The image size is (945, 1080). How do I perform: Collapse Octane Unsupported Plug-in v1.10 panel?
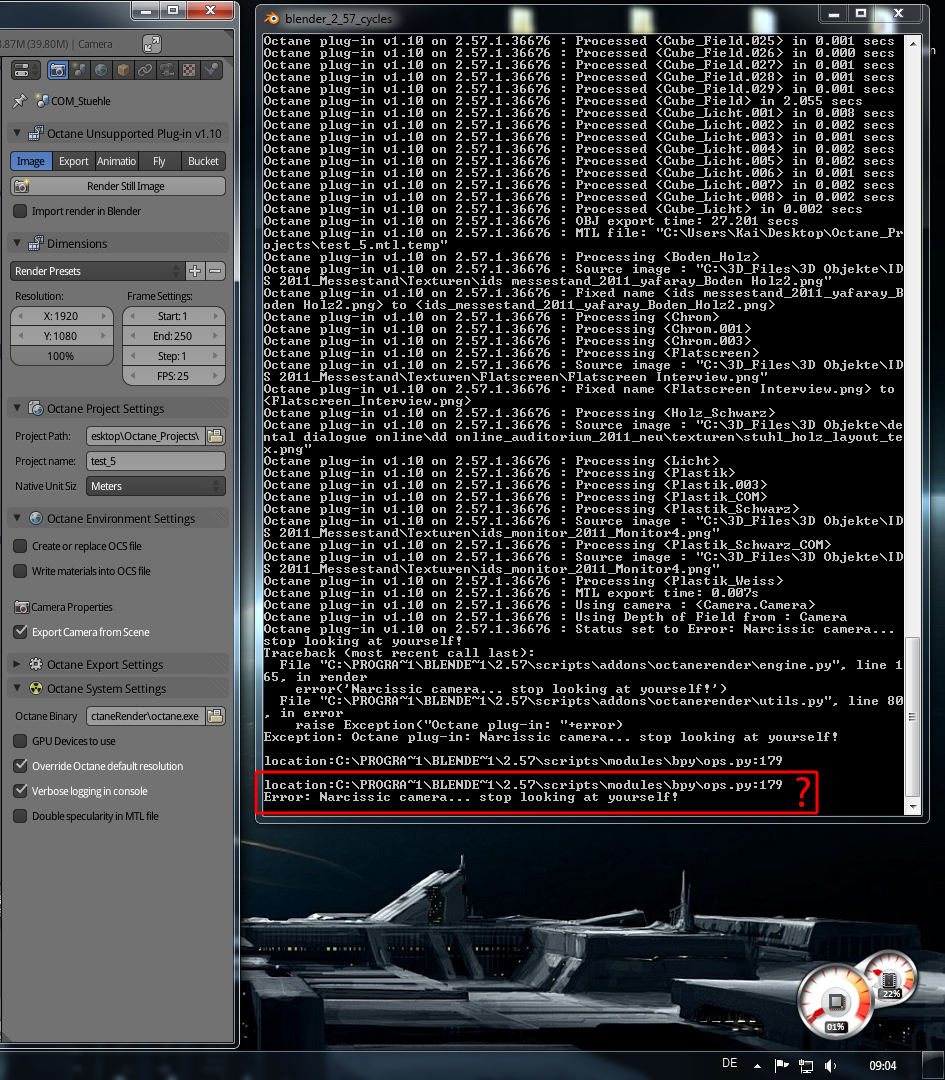coord(17,133)
